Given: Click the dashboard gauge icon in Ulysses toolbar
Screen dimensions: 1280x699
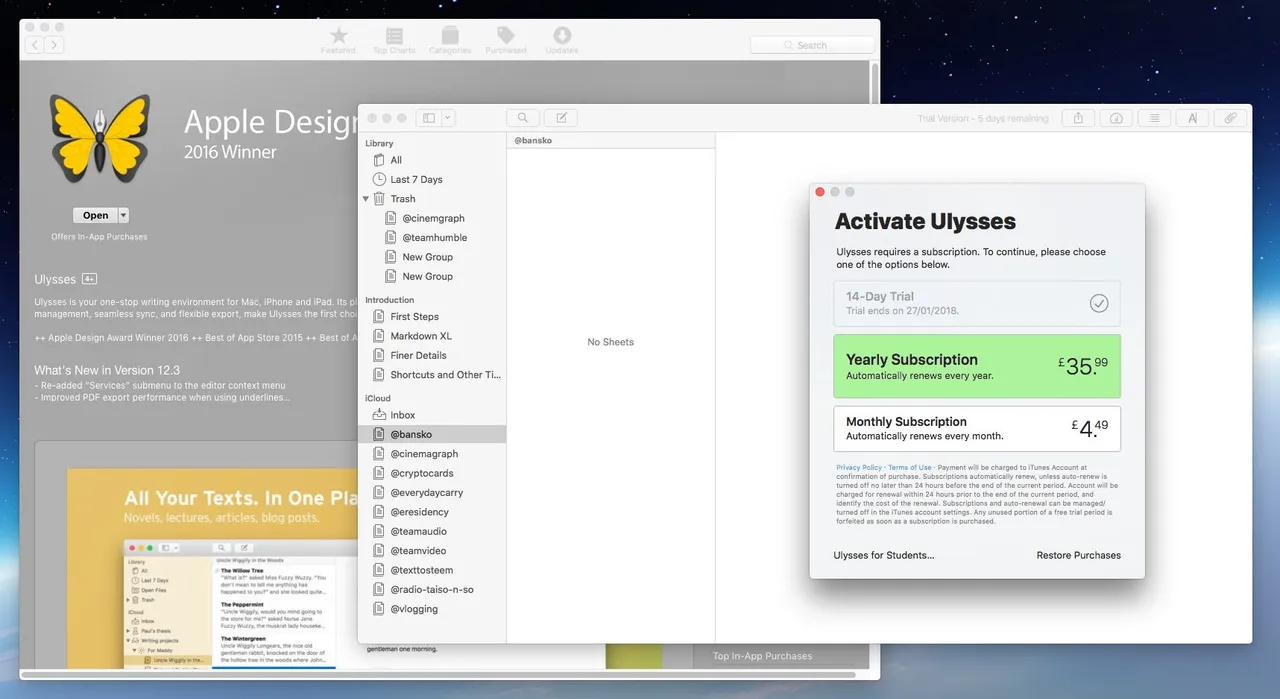Looking at the screenshot, I should click(1116, 118).
